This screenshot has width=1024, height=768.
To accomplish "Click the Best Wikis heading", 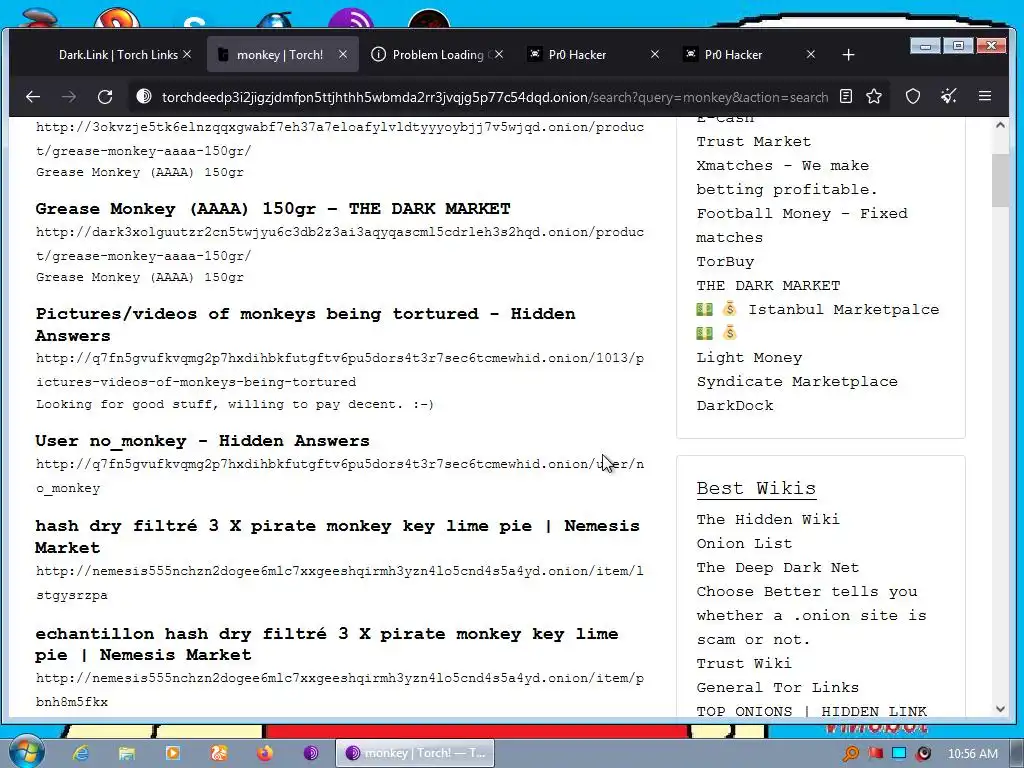I will [x=756, y=488].
